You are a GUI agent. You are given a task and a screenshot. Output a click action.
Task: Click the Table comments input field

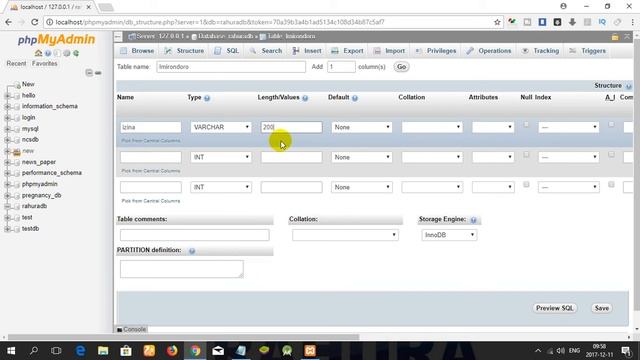[195, 235]
